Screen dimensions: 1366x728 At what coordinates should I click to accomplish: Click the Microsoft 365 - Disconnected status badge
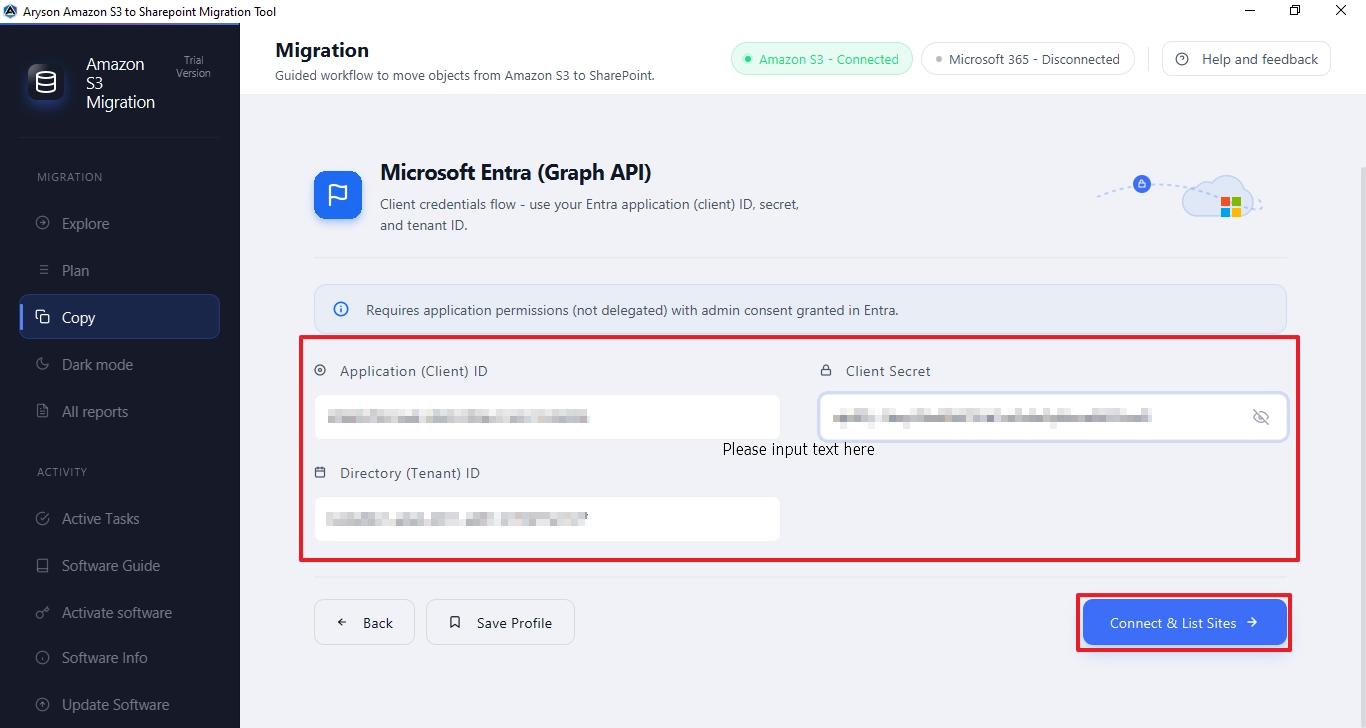1028,59
